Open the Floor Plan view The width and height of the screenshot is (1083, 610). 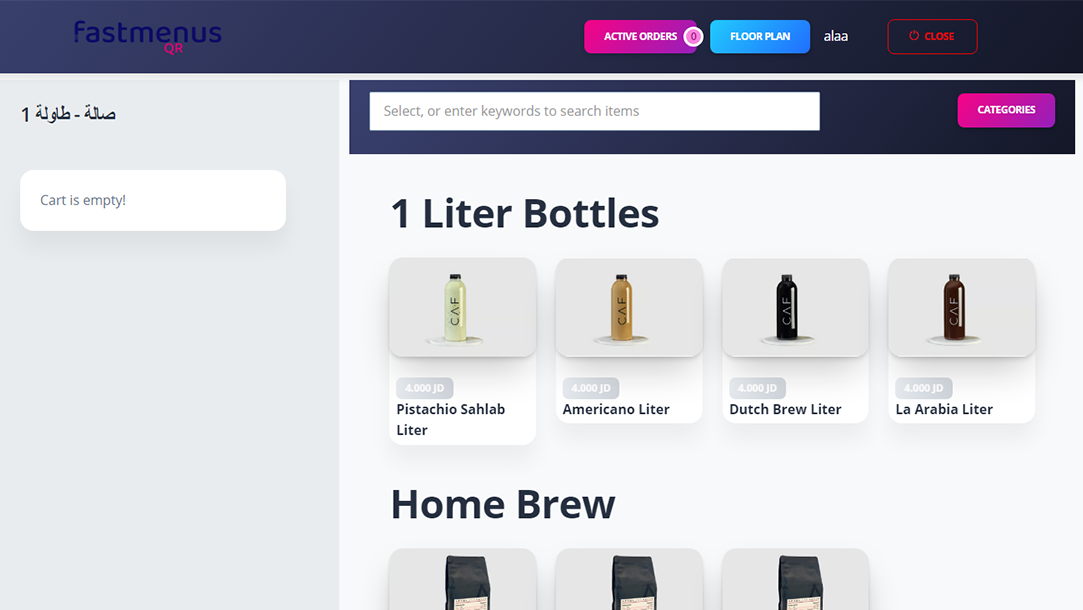[x=760, y=37]
